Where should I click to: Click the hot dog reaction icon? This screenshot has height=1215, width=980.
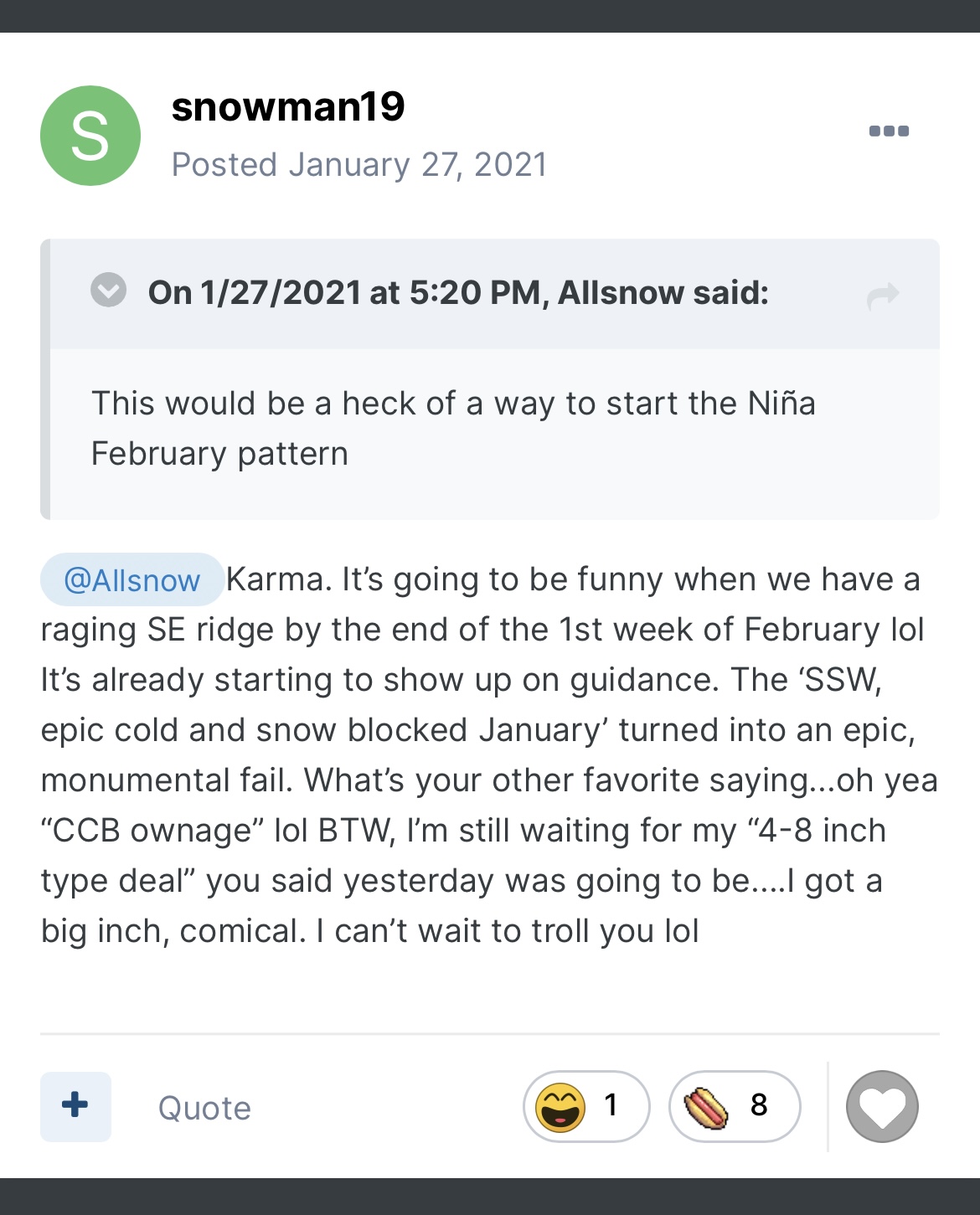pos(706,1107)
